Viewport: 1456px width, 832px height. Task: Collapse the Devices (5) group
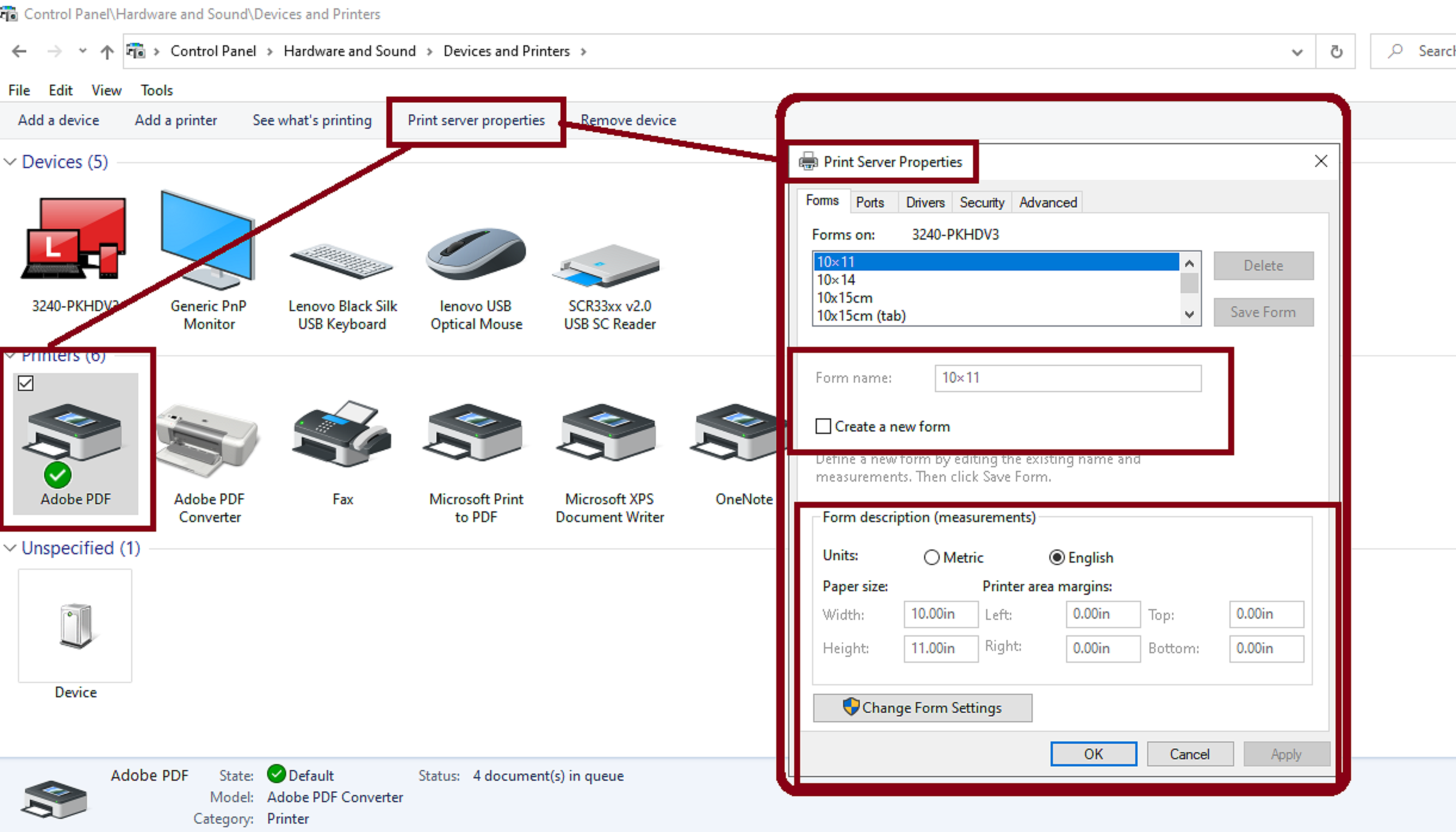click(x=10, y=162)
